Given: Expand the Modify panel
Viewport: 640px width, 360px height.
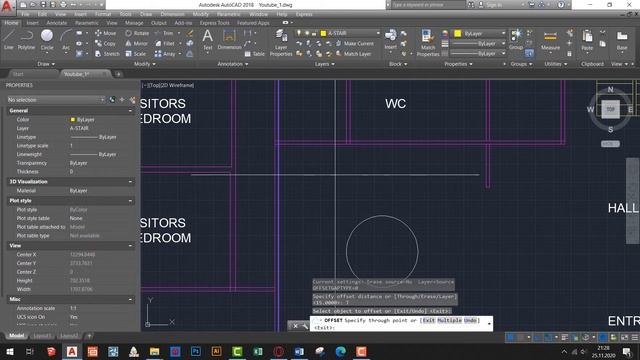Looking at the screenshot, I should coord(144,64).
